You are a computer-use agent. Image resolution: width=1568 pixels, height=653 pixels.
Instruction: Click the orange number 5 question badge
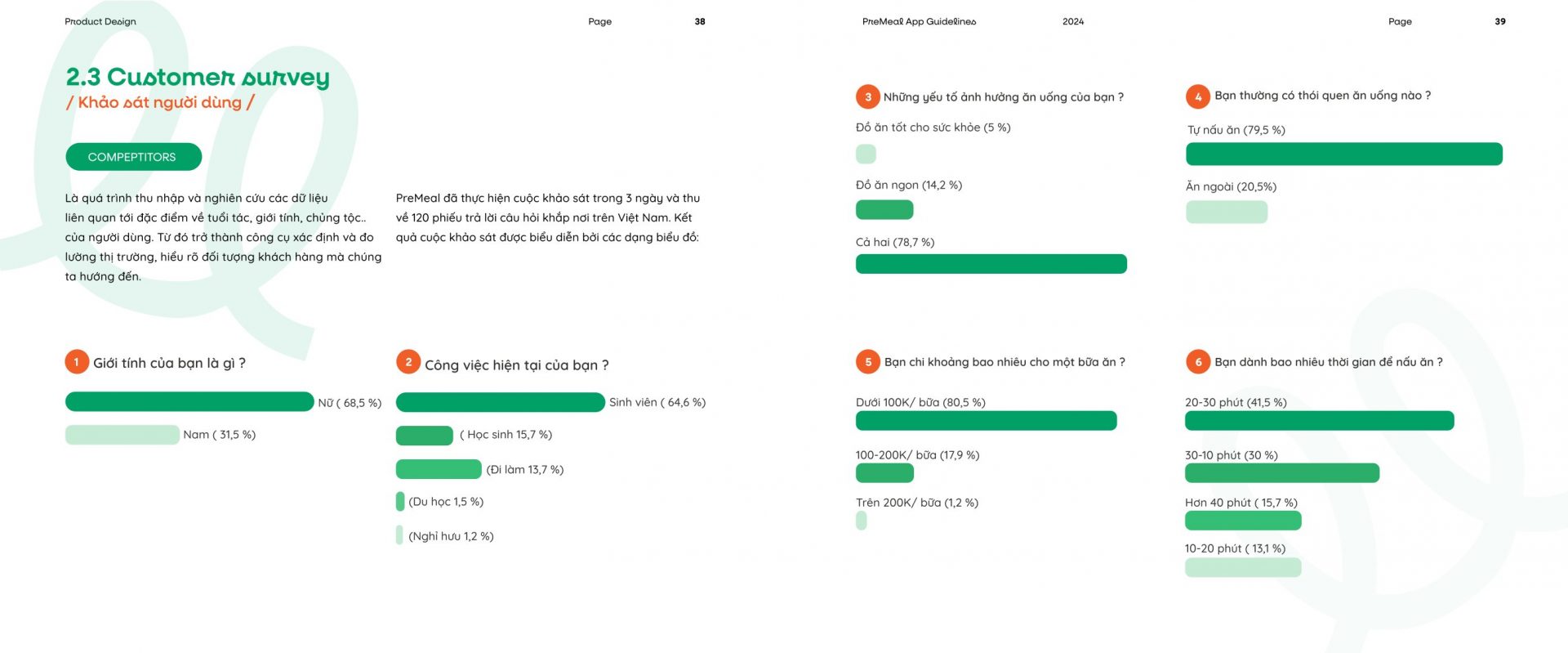868,362
